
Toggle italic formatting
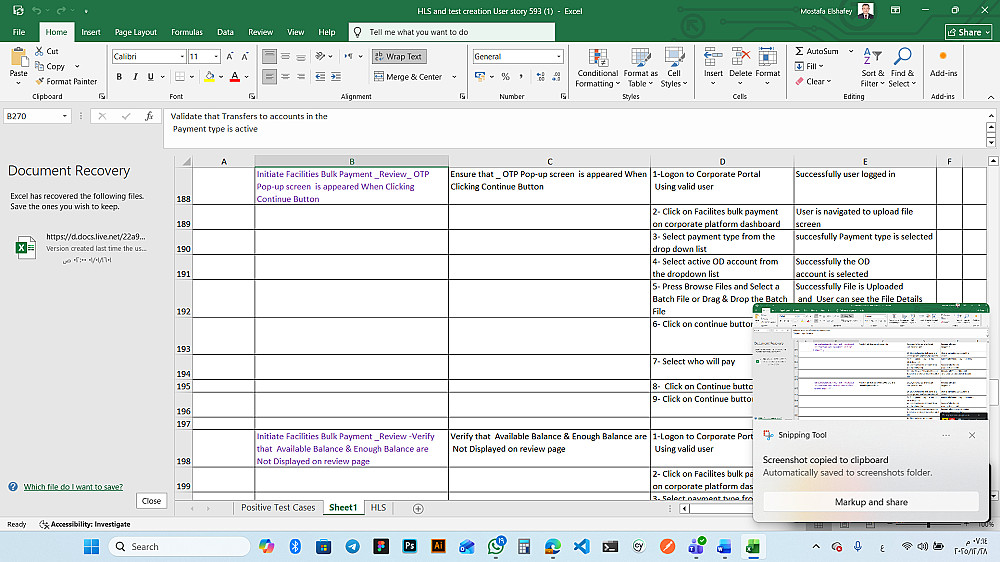point(136,76)
